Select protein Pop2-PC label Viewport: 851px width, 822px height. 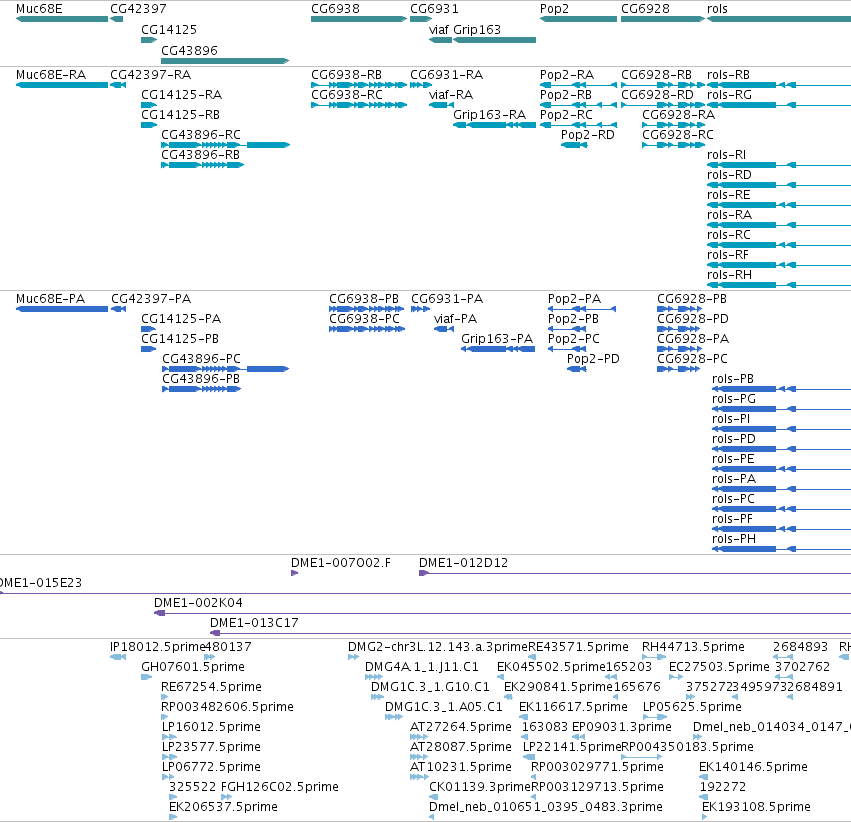(574, 339)
